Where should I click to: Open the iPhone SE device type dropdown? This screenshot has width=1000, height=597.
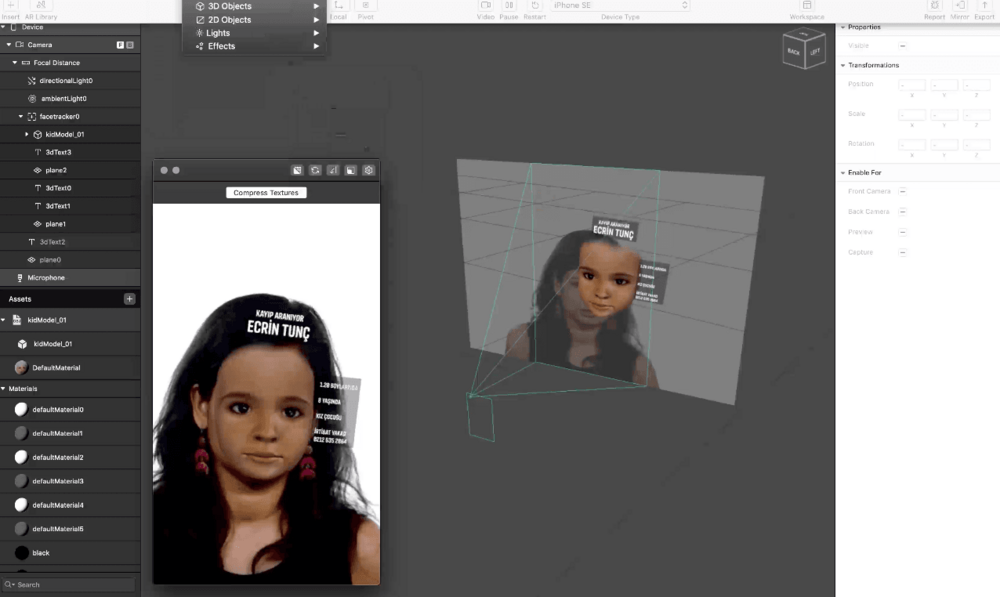pyautogui.click(x=620, y=6)
